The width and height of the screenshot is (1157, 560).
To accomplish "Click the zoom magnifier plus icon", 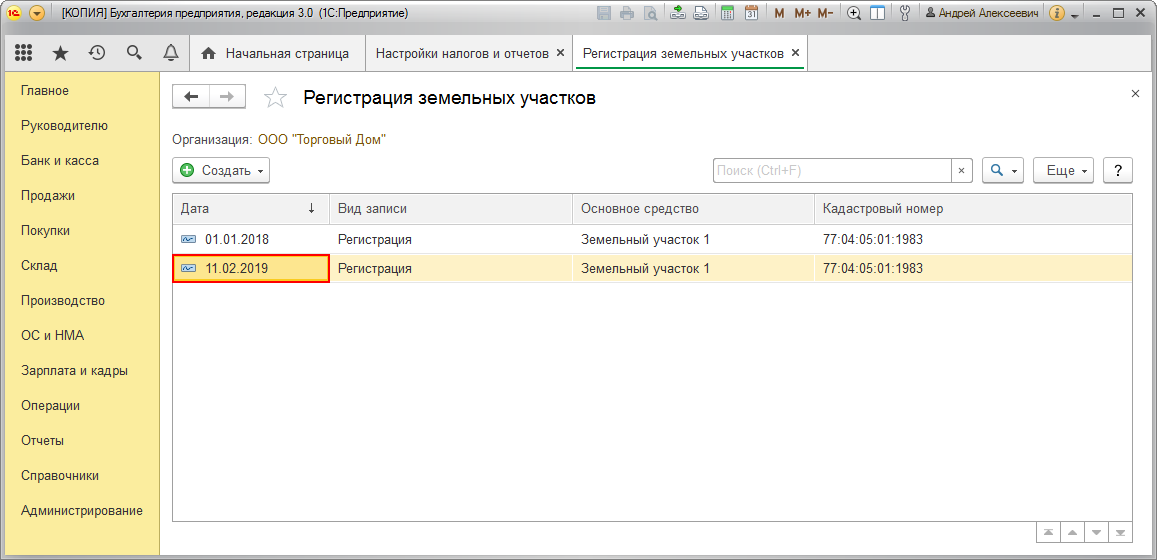I will [854, 13].
